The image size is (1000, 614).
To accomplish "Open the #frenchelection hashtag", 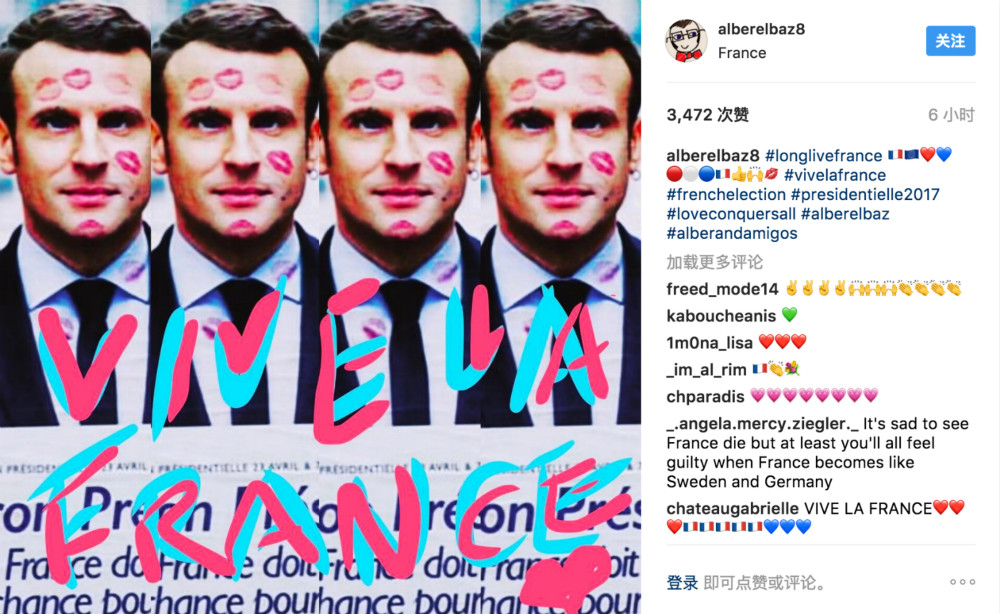I will point(726,194).
